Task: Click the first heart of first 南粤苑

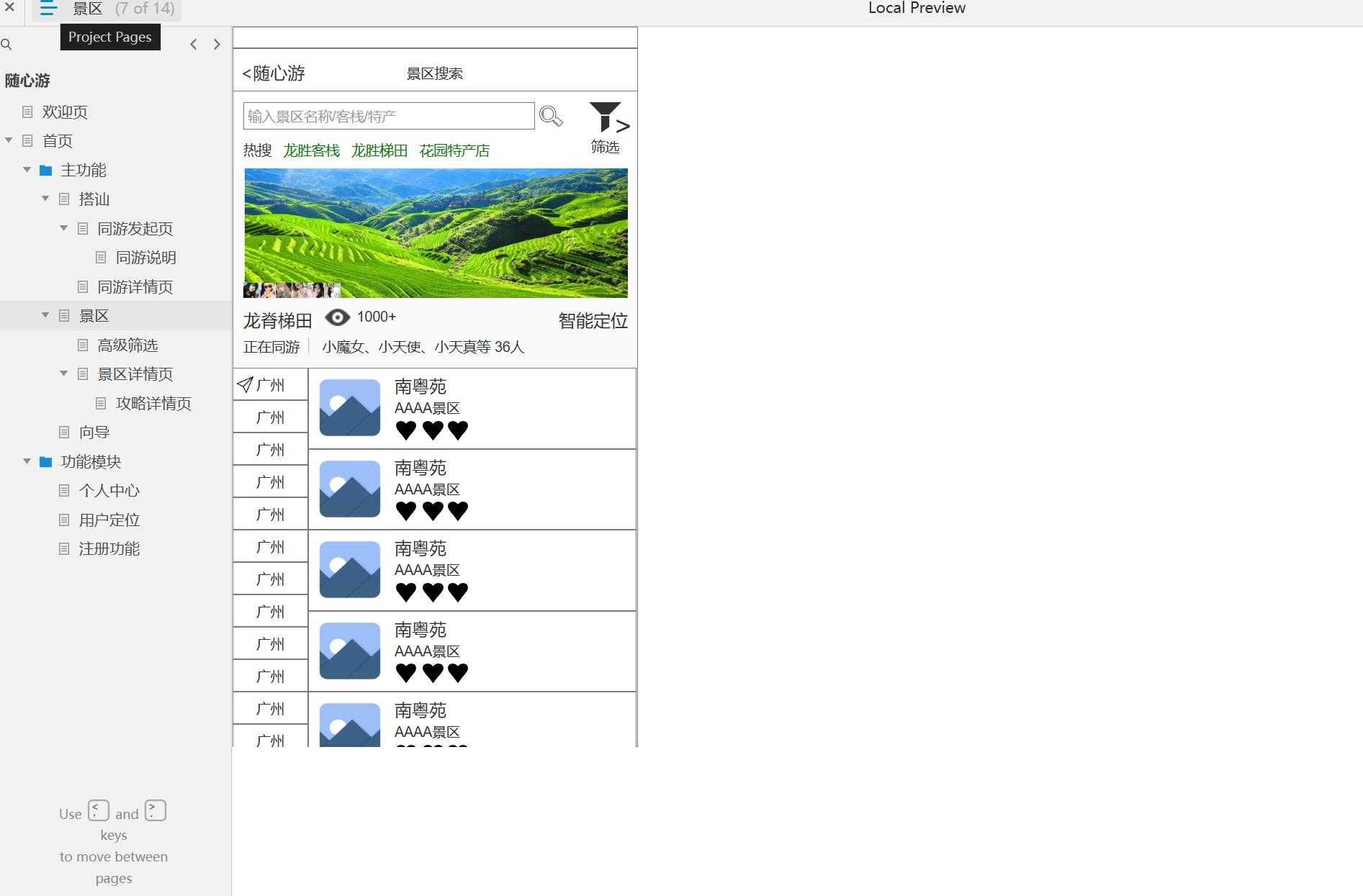Action: (406, 430)
